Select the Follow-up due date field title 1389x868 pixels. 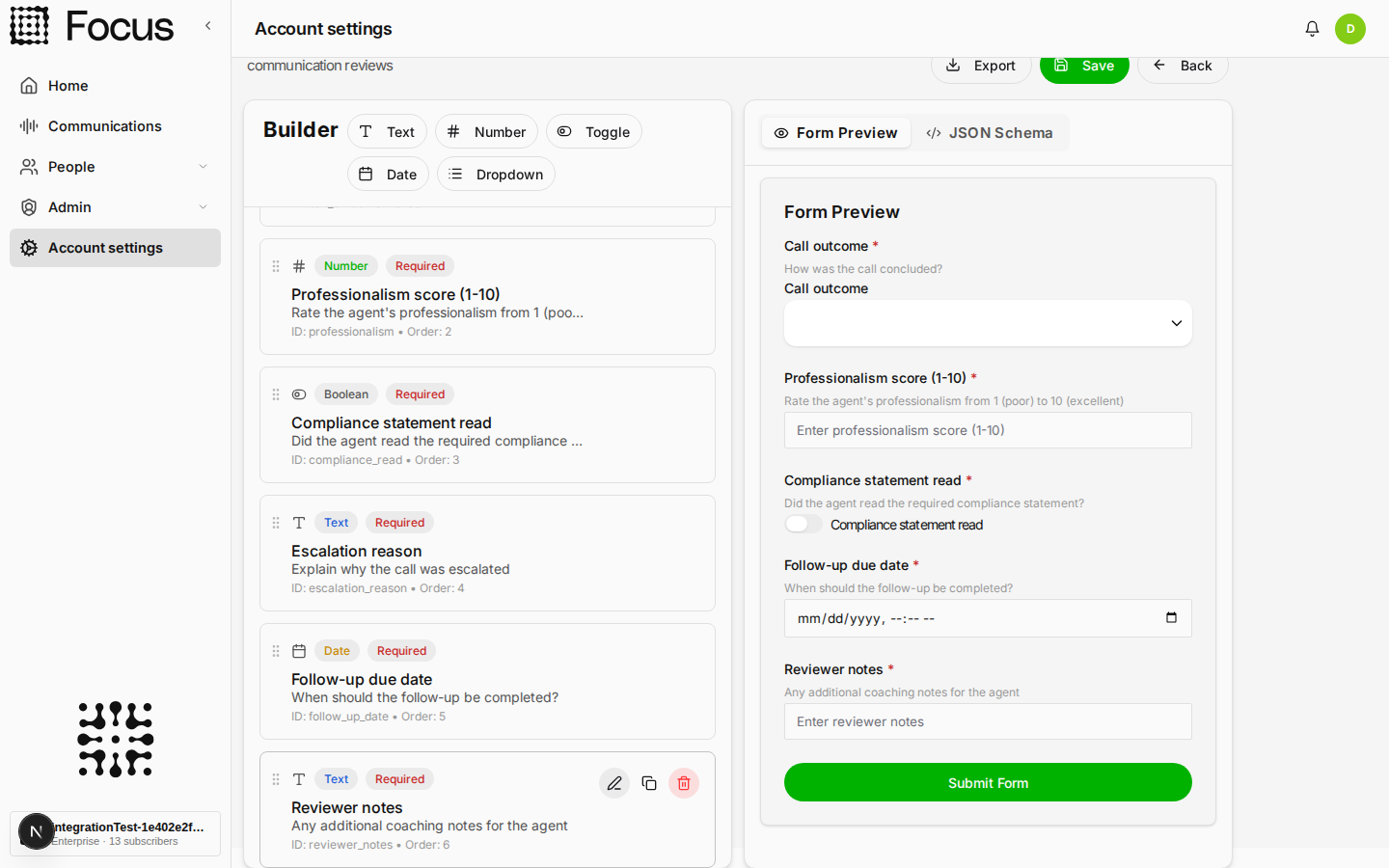coord(362,679)
